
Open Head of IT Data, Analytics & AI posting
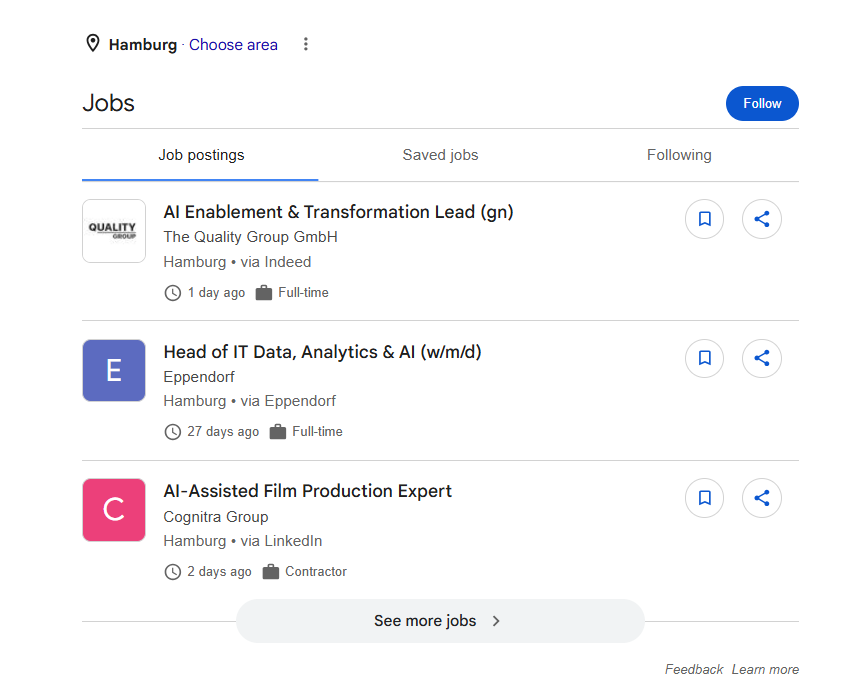click(322, 352)
